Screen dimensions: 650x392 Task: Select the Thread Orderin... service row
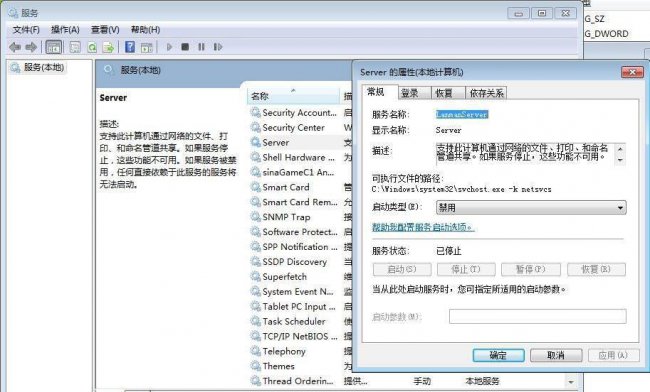point(406,381)
